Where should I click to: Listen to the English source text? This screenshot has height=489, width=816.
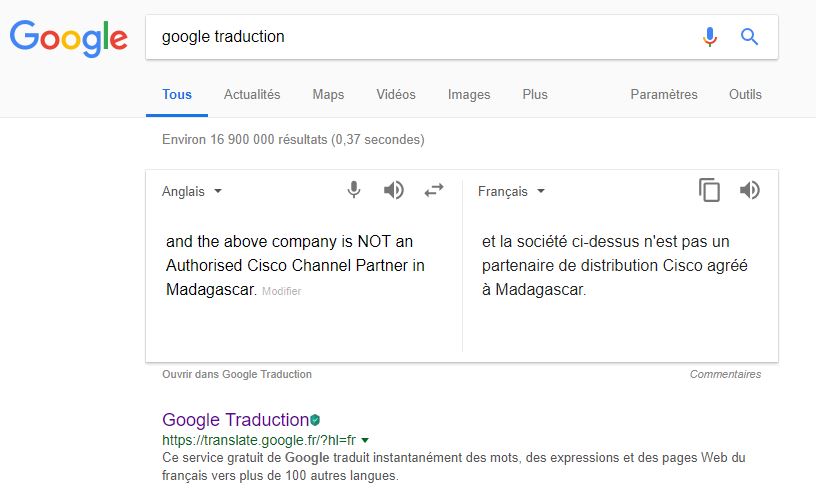tap(394, 190)
